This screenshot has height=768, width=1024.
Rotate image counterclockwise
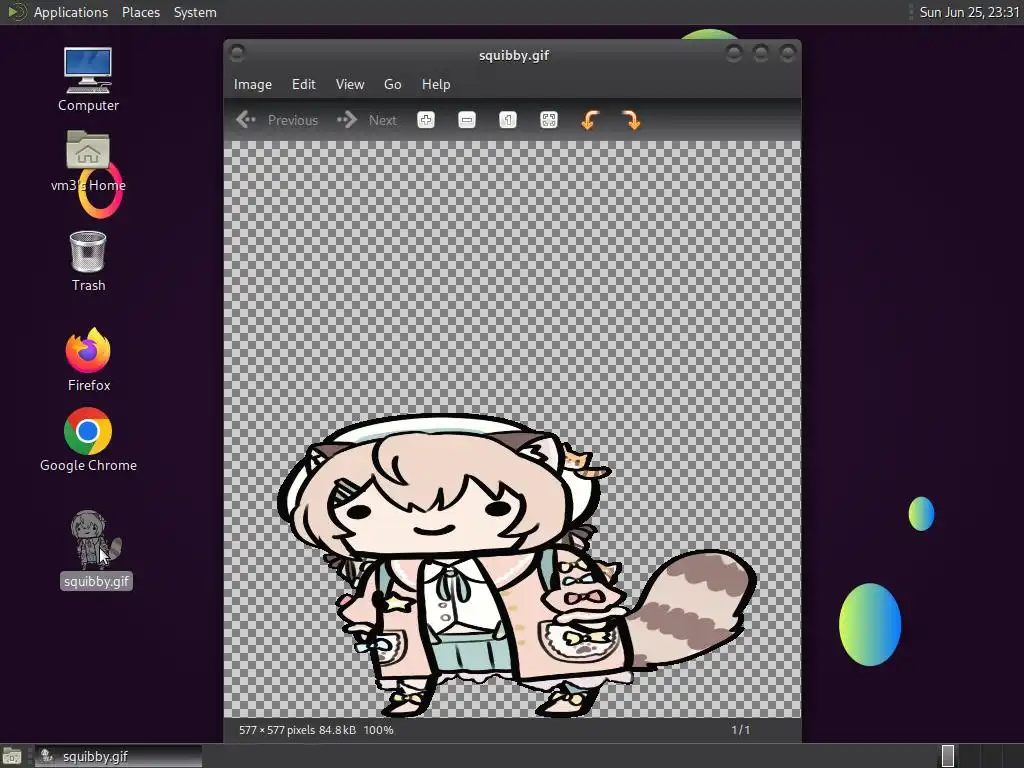[x=590, y=120]
